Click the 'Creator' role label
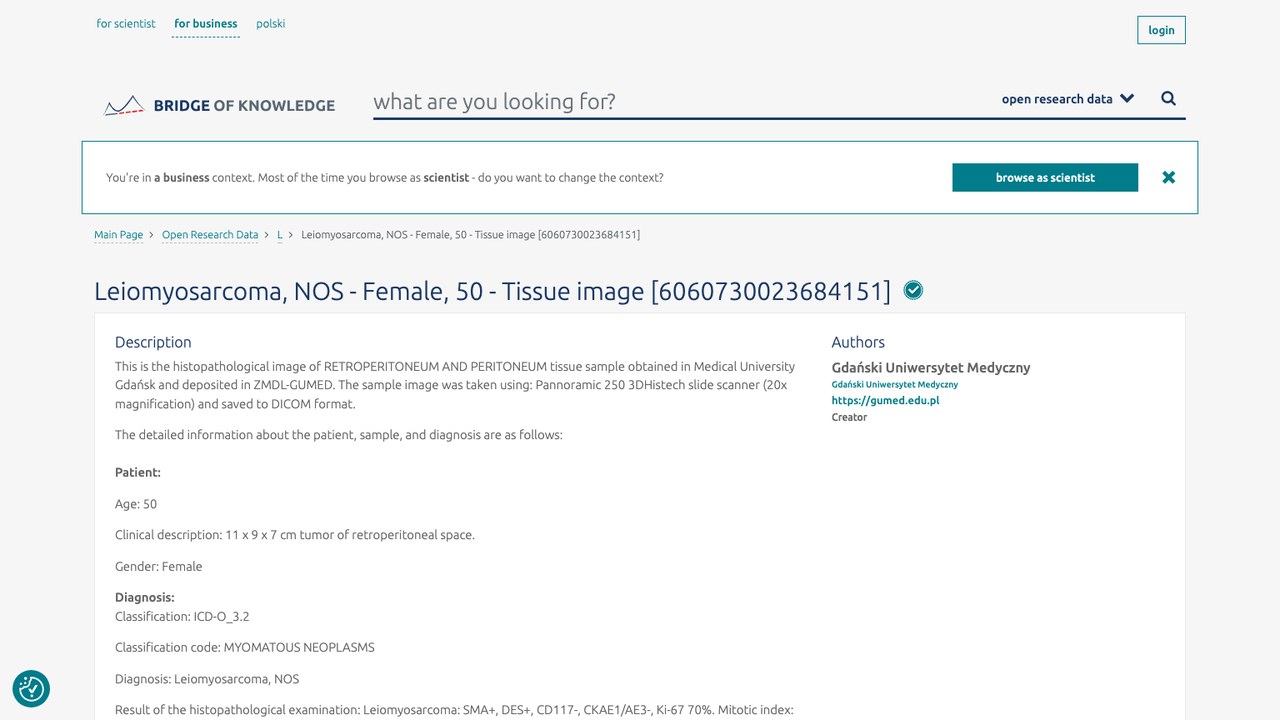This screenshot has width=1280, height=720. coord(849,417)
